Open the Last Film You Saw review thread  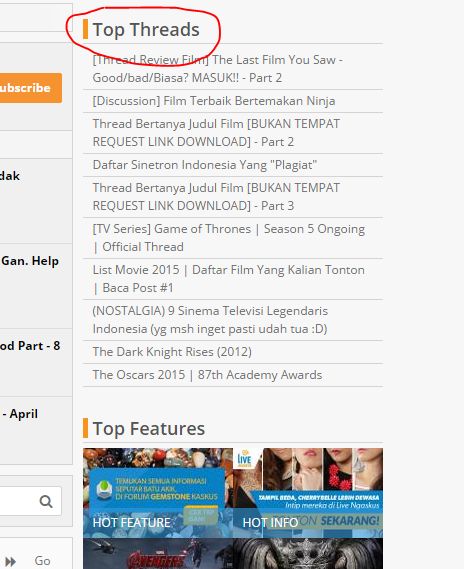point(218,69)
